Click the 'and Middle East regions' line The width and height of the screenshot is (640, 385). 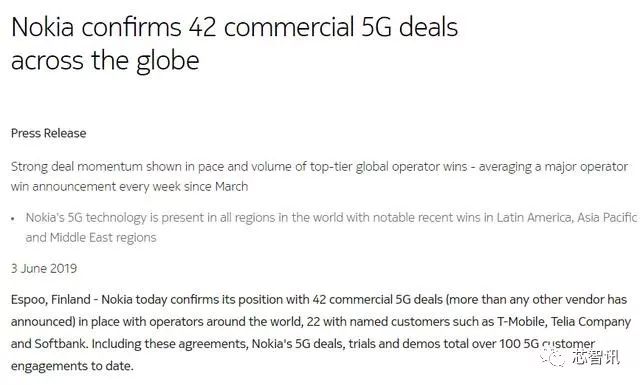(91, 238)
